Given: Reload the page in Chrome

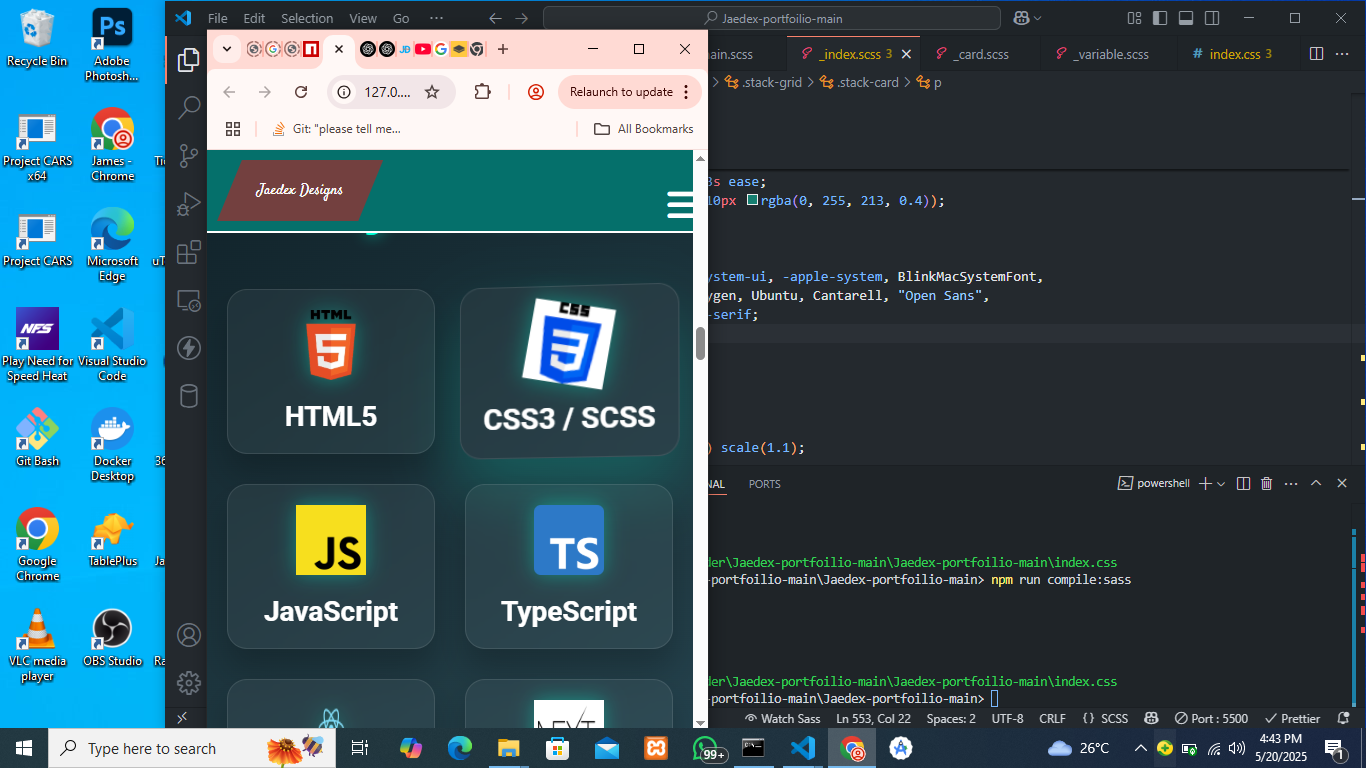Looking at the screenshot, I should (x=301, y=92).
